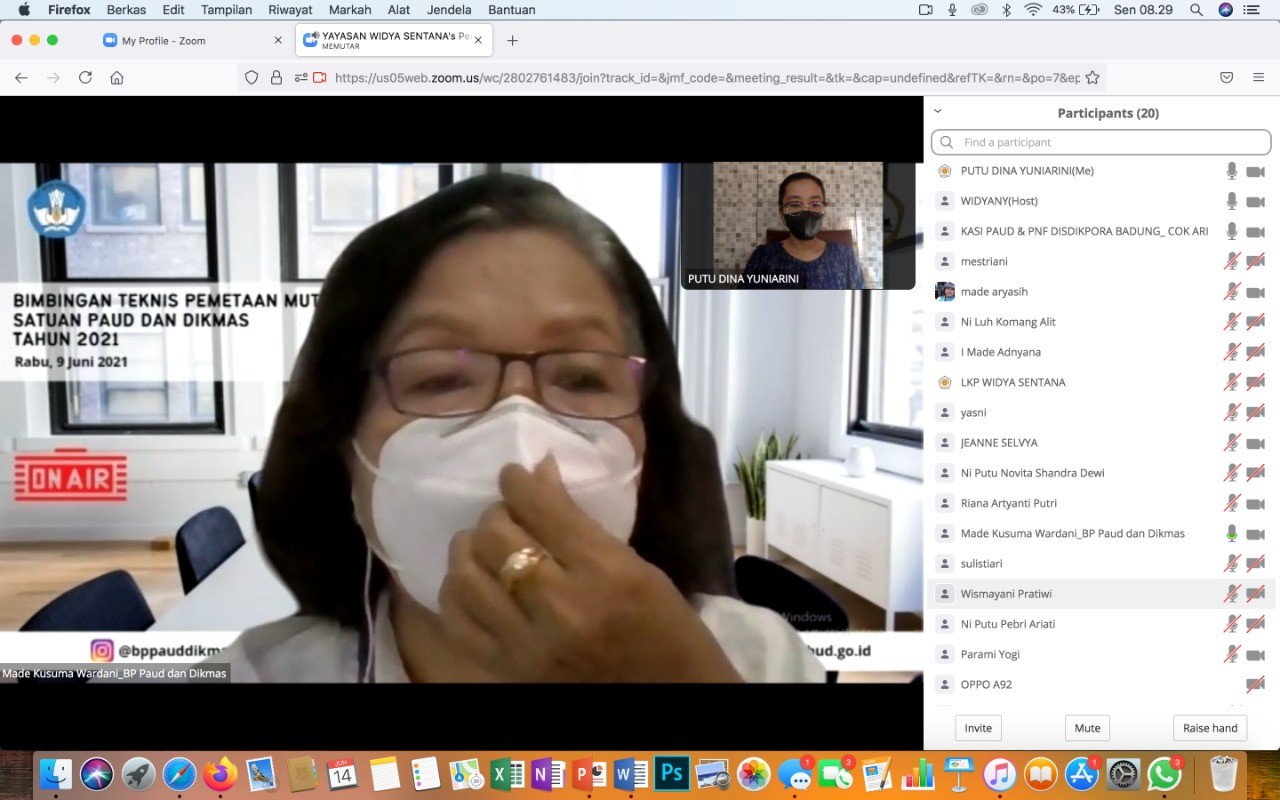Open the Riwayat menu in menu bar

click(x=290, y=10)
